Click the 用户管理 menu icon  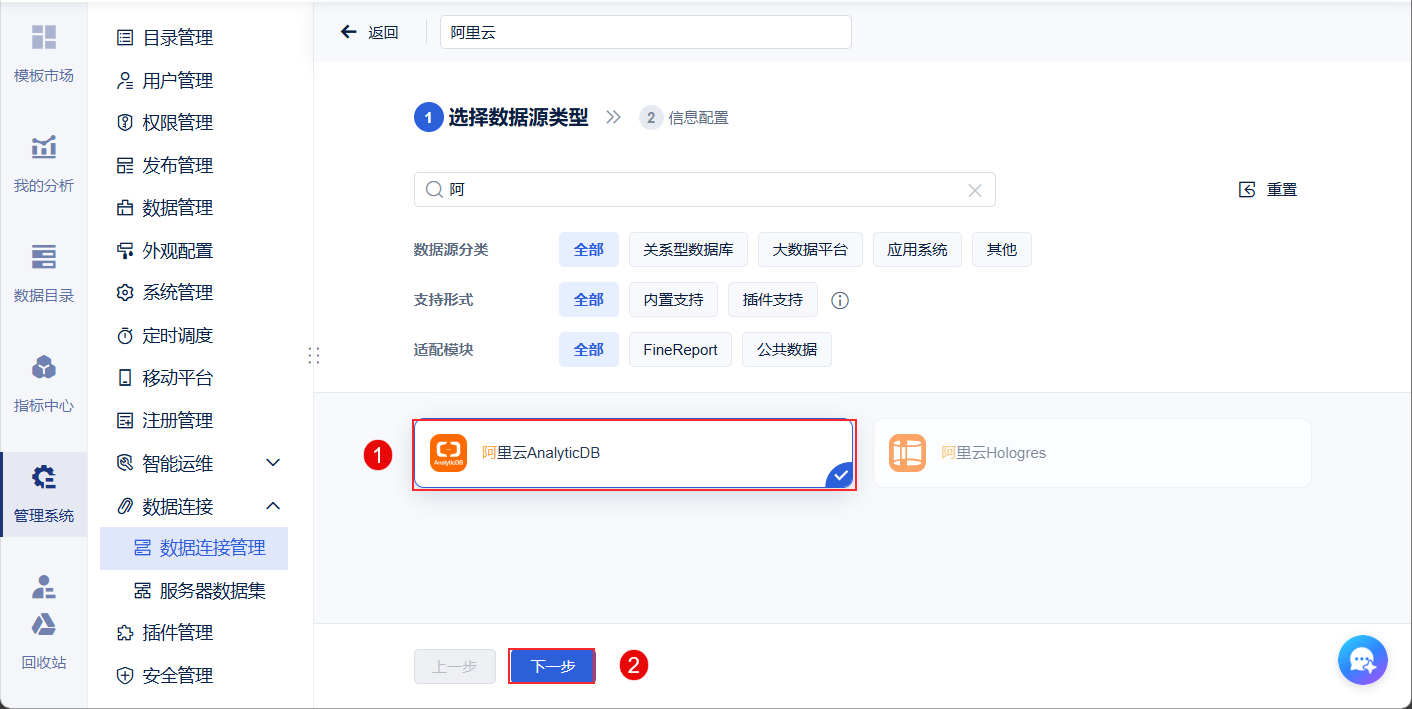point(125,81)
